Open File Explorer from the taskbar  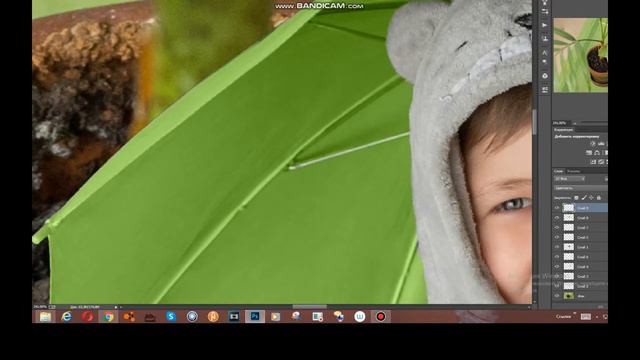(45, 316)
